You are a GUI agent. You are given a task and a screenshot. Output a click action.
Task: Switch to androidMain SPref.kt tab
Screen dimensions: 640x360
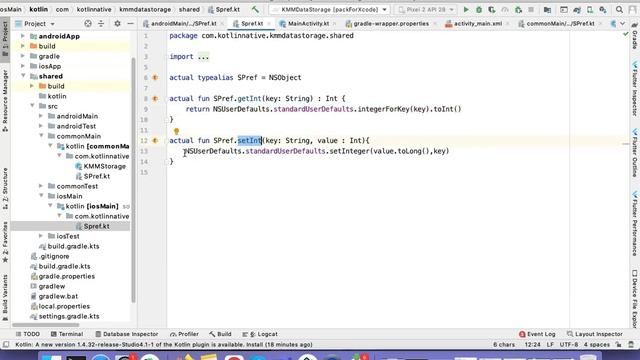coord(183,24)
